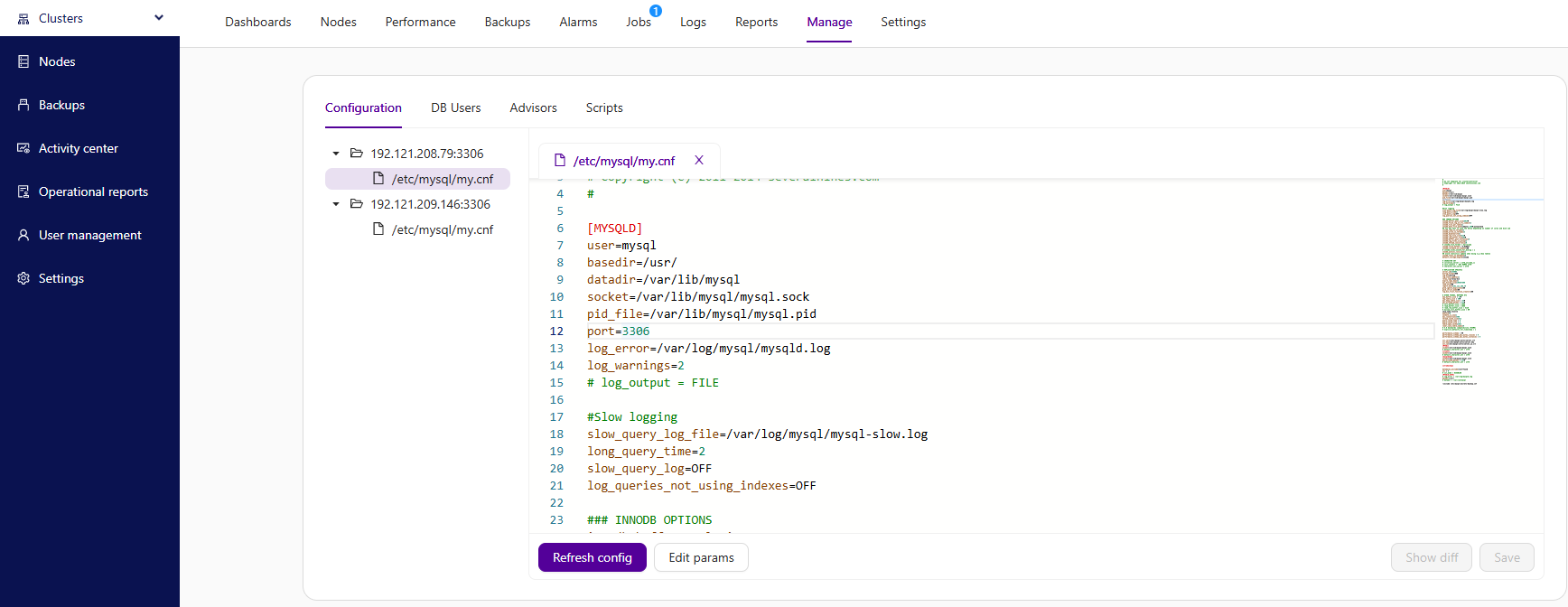Go to Performance in top navigation
The width and height of the screenshot is (1568, 607).
coord(420,22)
